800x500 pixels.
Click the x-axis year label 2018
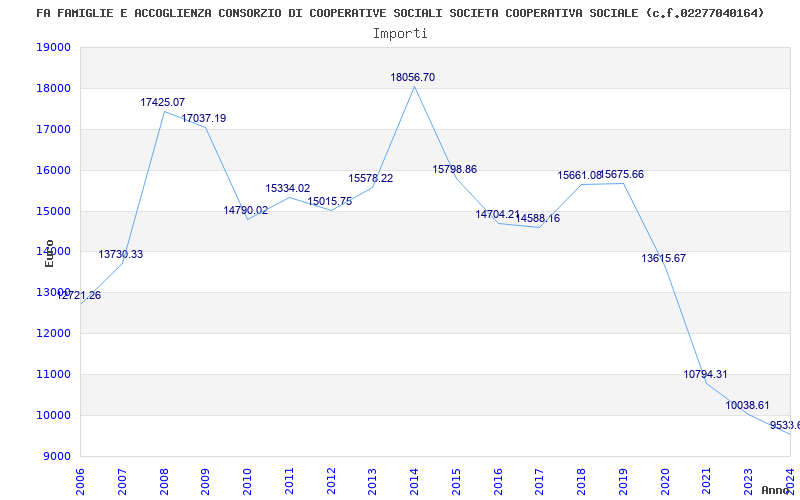[x=582, y=482]
